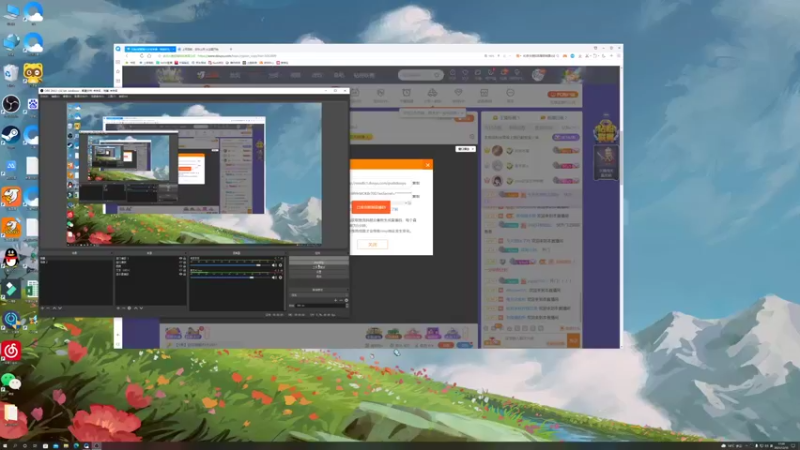Toggle the lock of the top source
This screenshot has height=450, width=800.
coord(184,259)
